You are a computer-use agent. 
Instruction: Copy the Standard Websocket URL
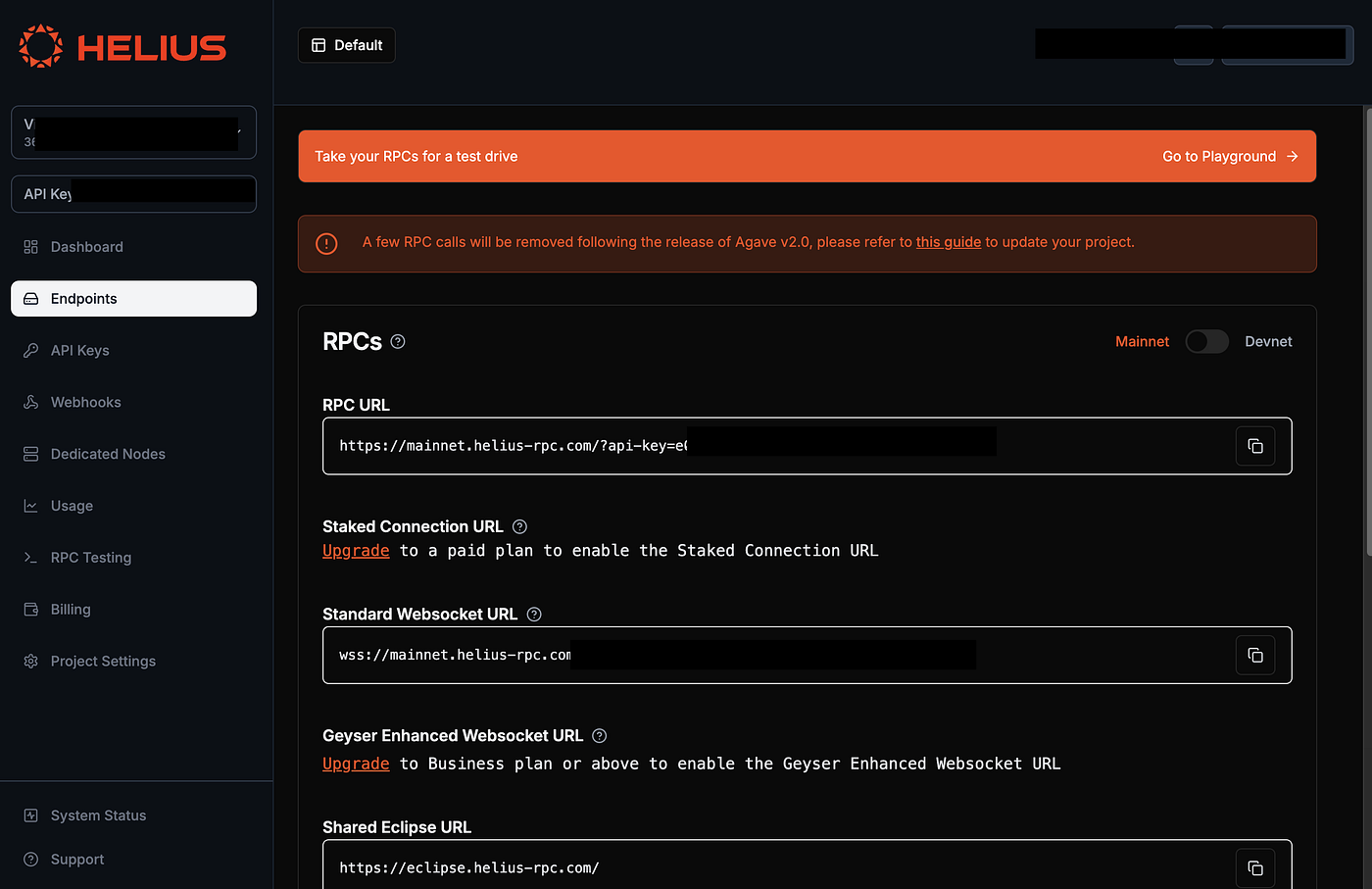click(x=1255, y=655)
